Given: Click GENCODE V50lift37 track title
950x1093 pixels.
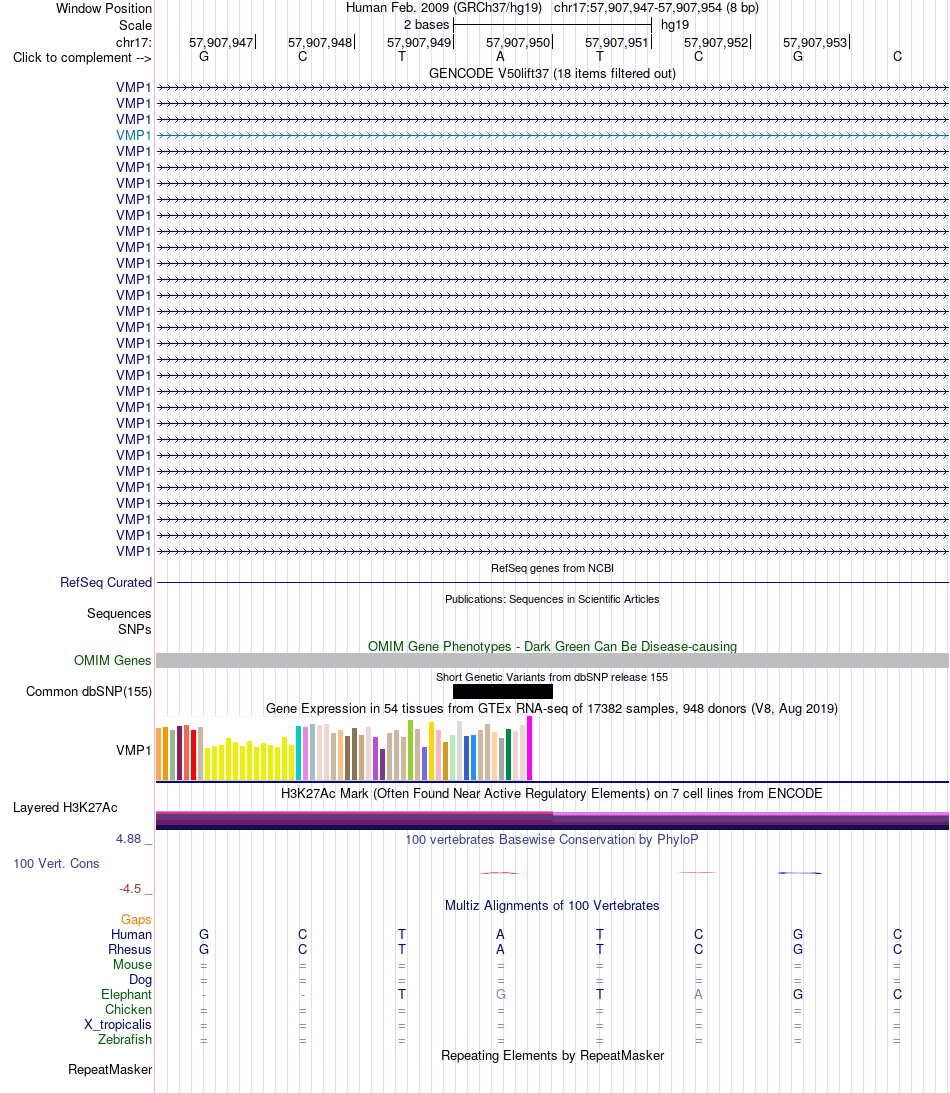Looking at the screenshot, I should tap(552, 73).
